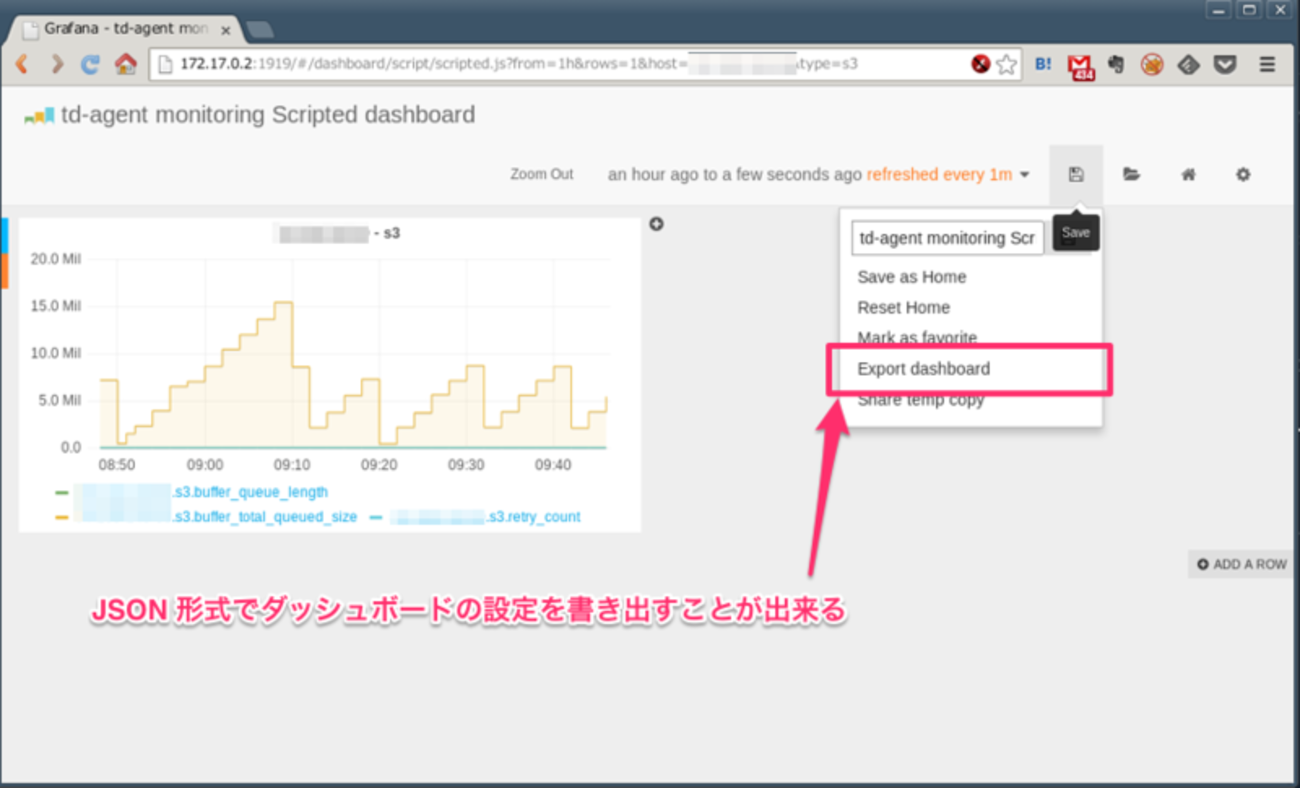Click the teal retry_count legend color marker
The image size is (1300, 788).
pos(376,518)
